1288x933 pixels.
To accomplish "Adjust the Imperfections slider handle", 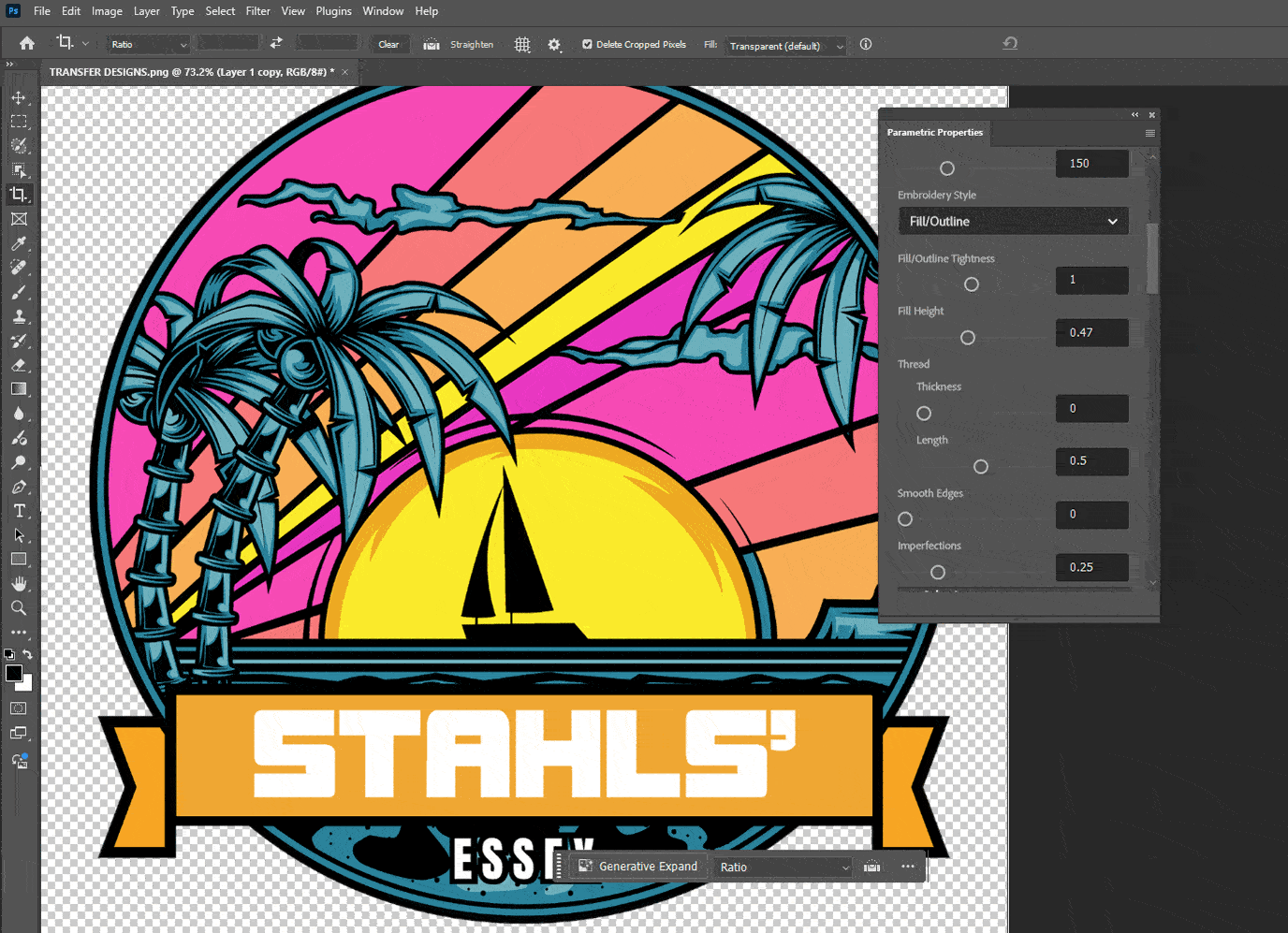I will [938, 572].
